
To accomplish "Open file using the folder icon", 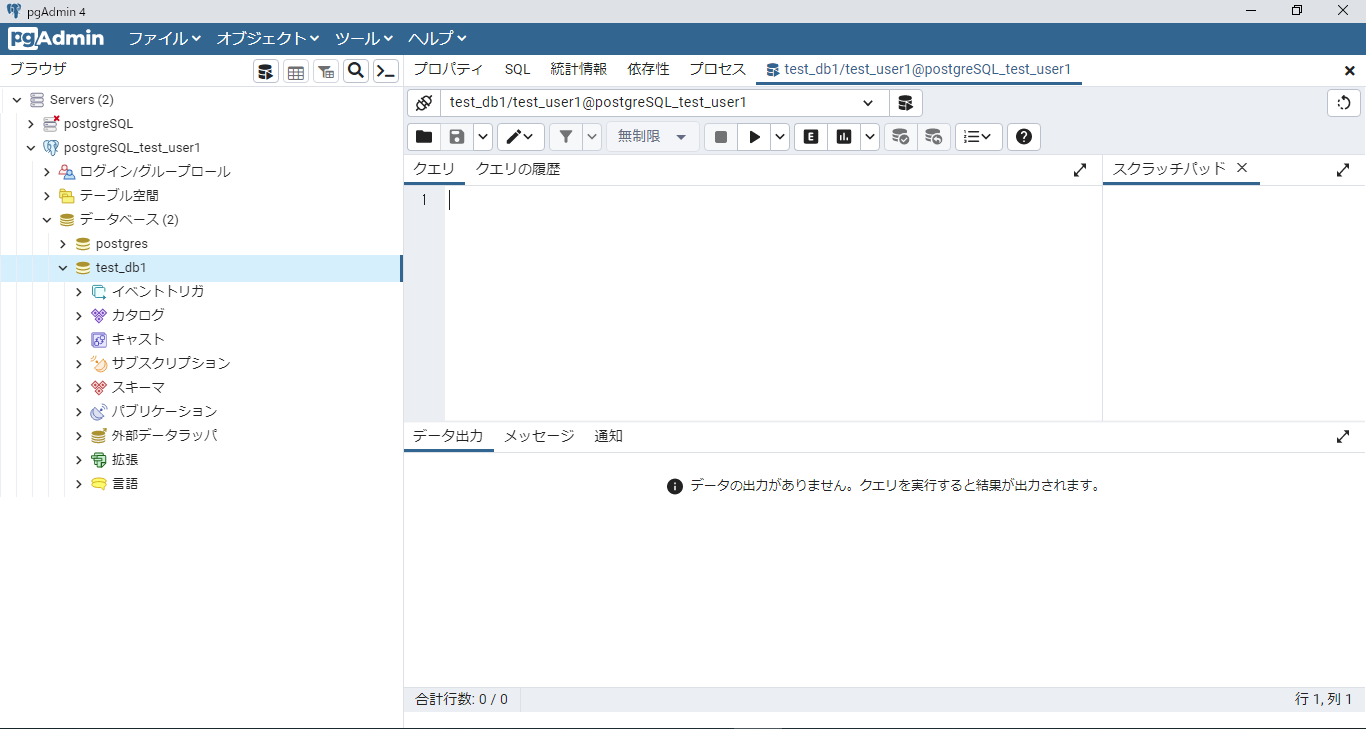I will (x=424, y=137).
